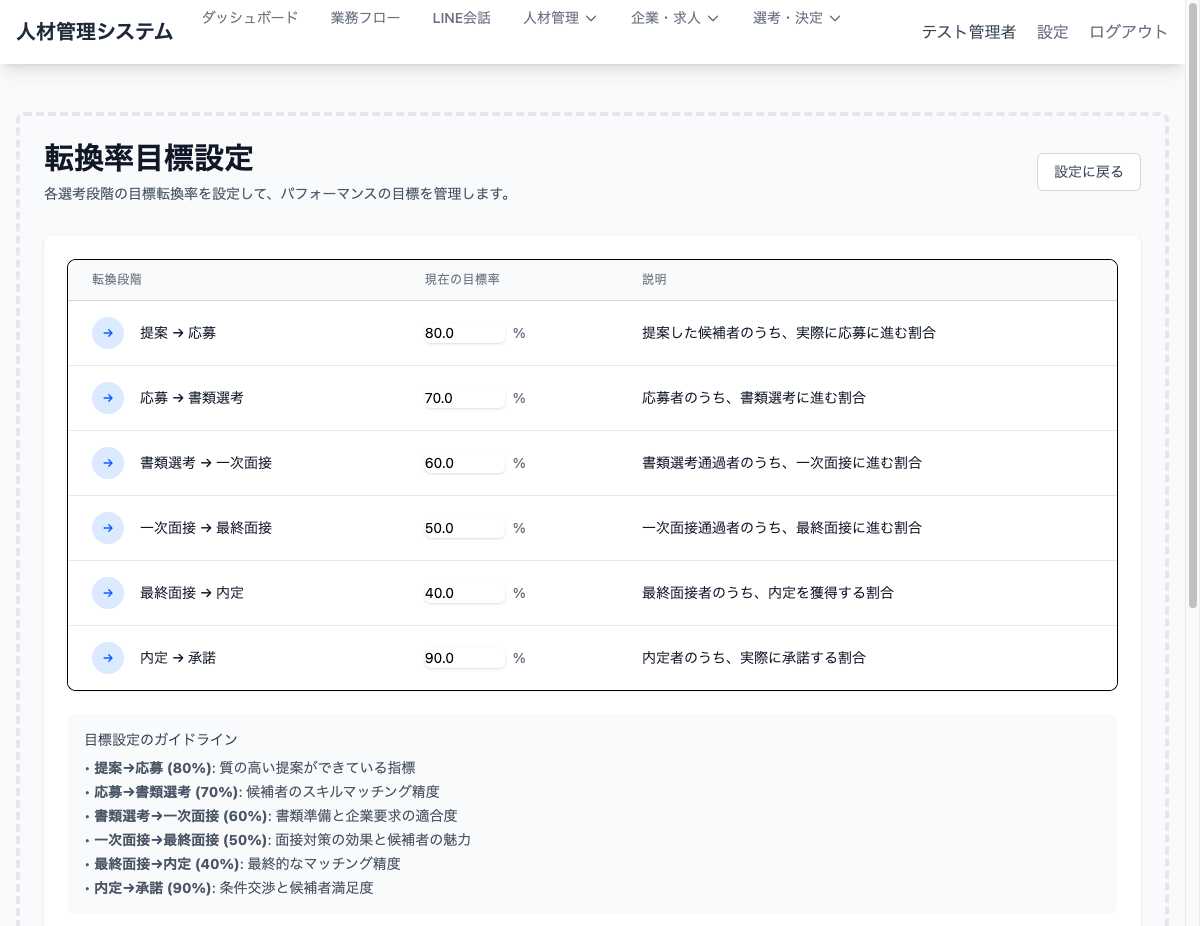Switch to the ダッシュボード page

249,17
